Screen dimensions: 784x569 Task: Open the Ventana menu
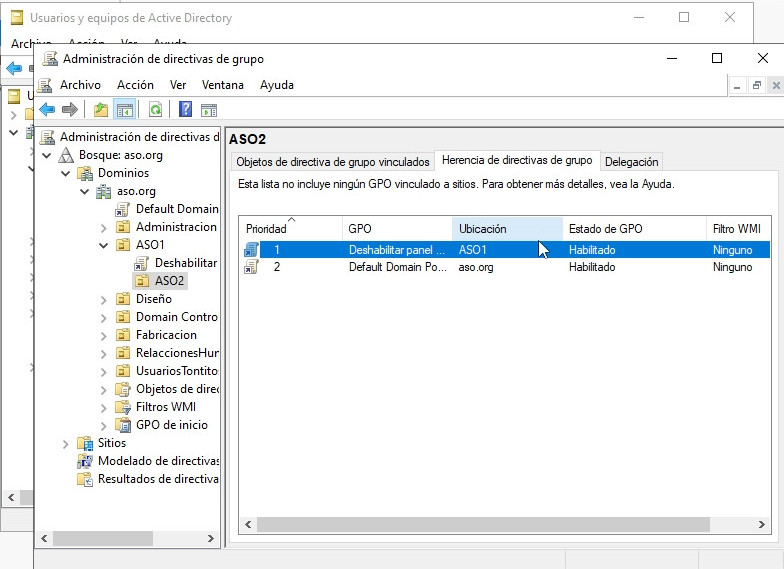(x=222, y=85)
